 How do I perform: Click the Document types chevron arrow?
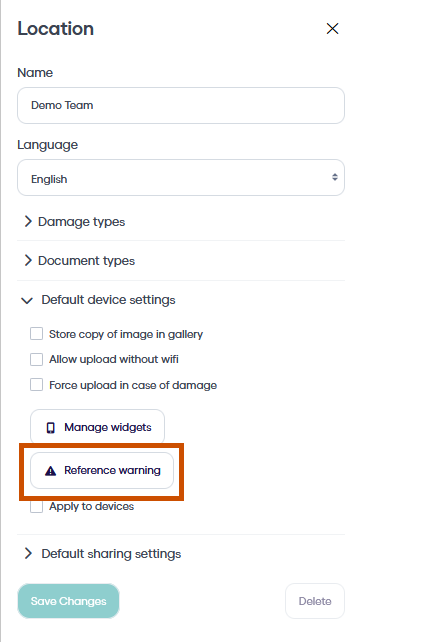pos(28,260)
